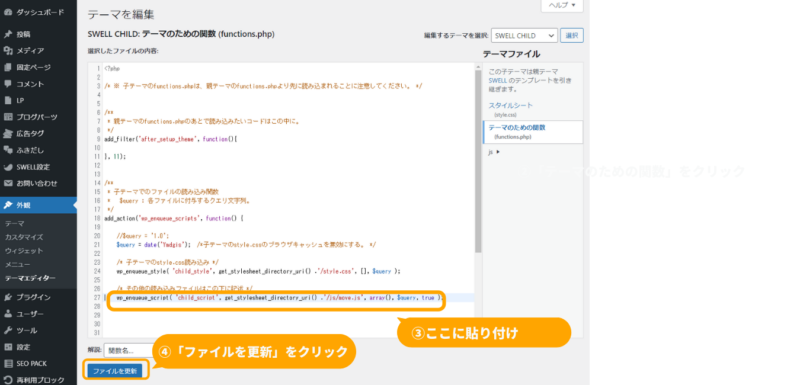
Task: Click the code editor vertical scrollbar
Action: pos(478,161)
